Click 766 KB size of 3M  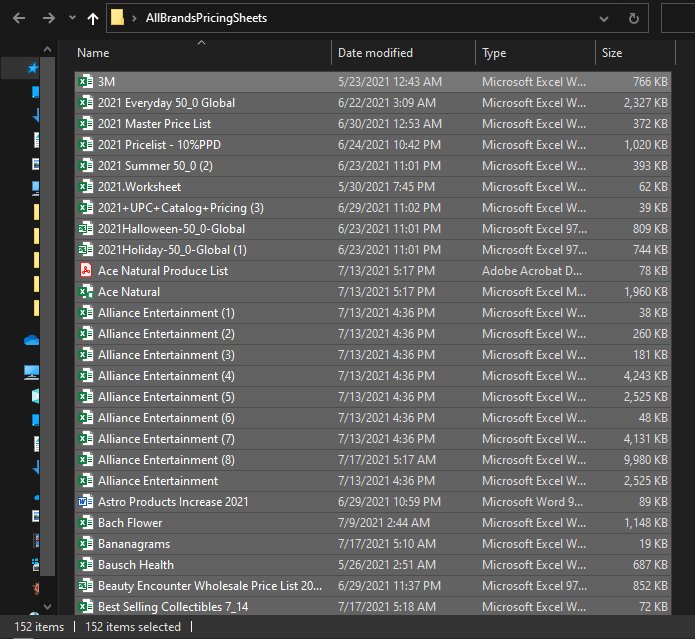coord(650,82)
